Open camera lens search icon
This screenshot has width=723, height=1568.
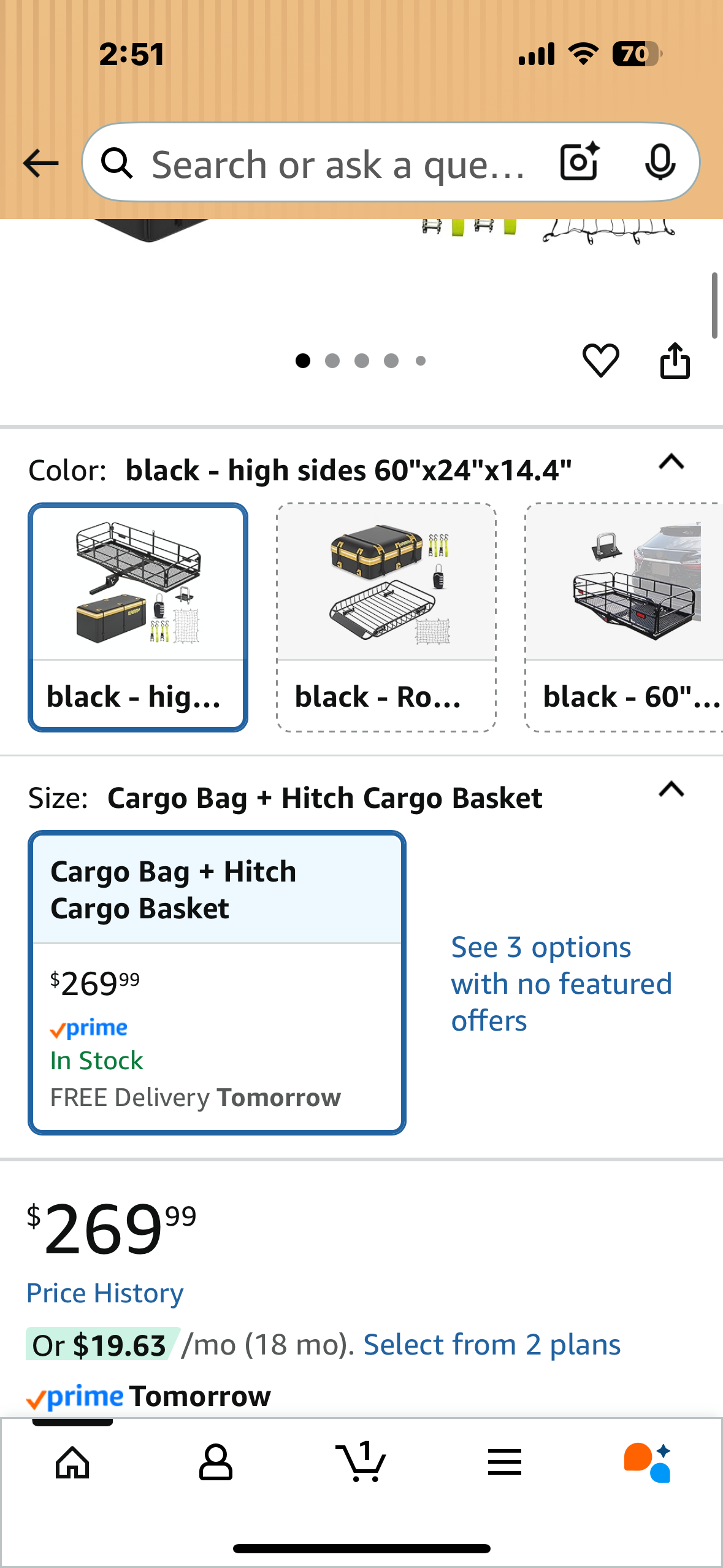coord(579,162)
